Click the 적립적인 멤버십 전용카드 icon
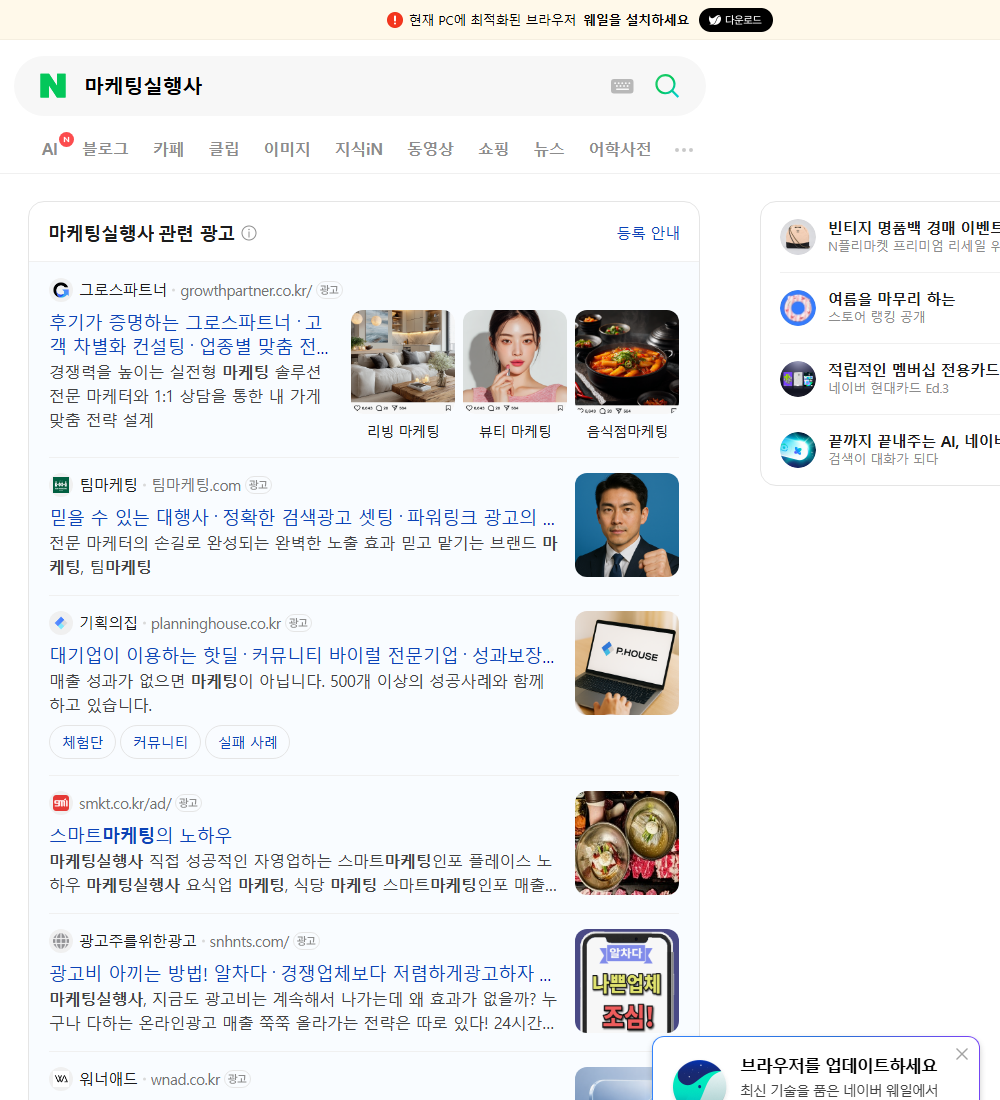This screenshot has width=1000, height=1100. tap(798, 379)
